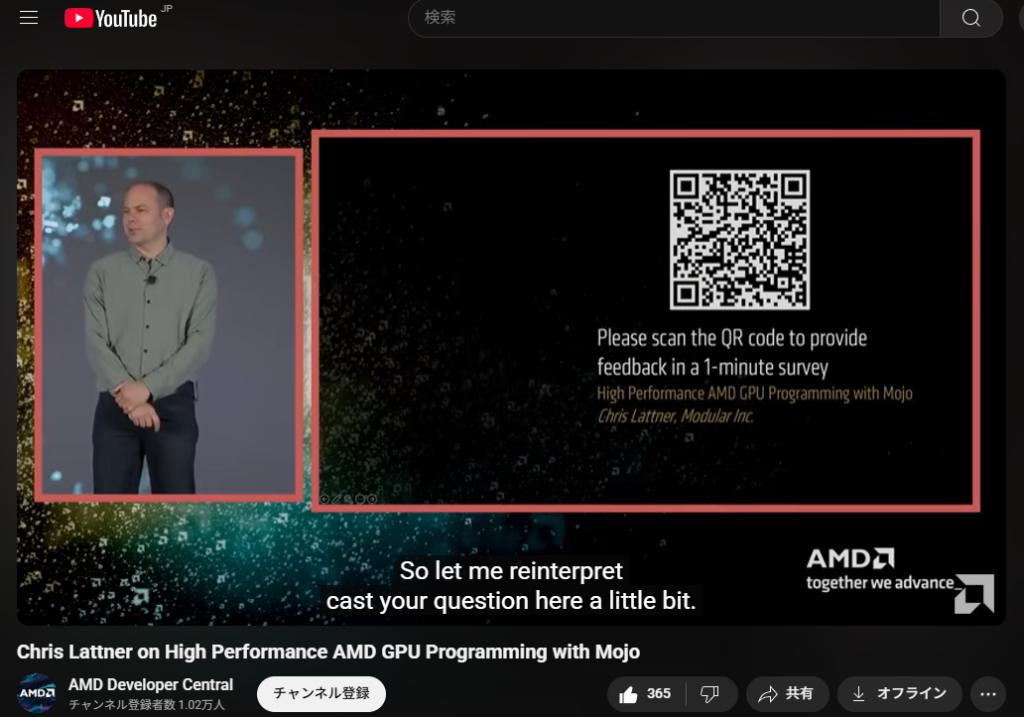Like the video with thumbs-up icon
The height and width of the screenshot is (717, 1024).
646,693
